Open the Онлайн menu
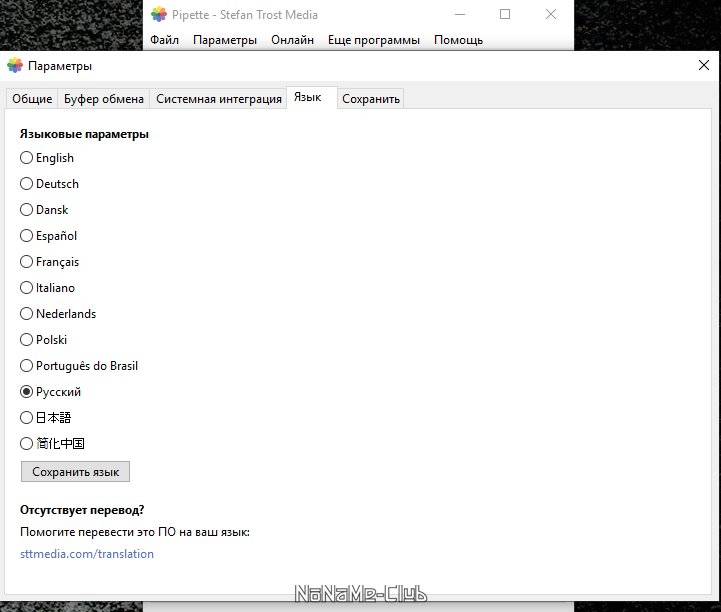This screenshot has width=721, height=612. coord(292,40)
